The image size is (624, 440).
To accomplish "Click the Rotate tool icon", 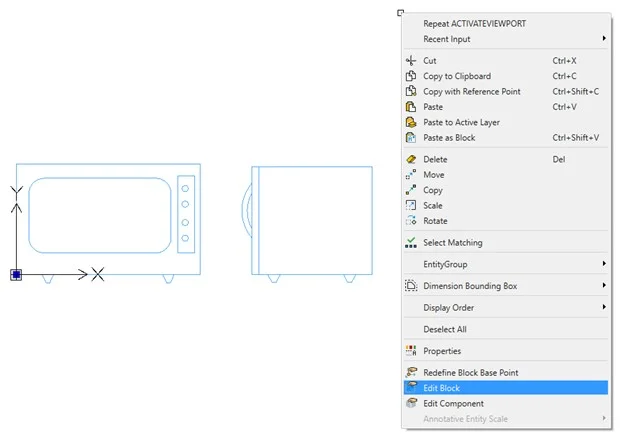I will coord(410,221).
